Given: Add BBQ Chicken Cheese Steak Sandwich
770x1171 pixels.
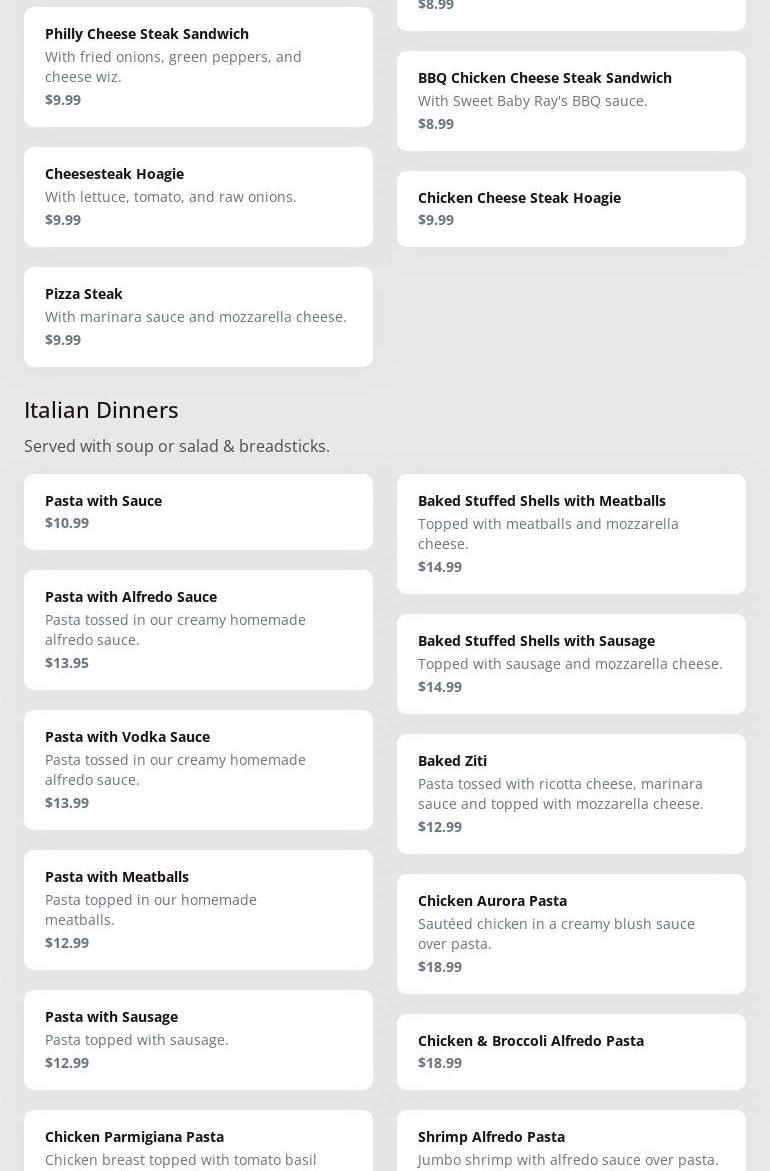Looking at the screenshot, I should pos(571,100).
